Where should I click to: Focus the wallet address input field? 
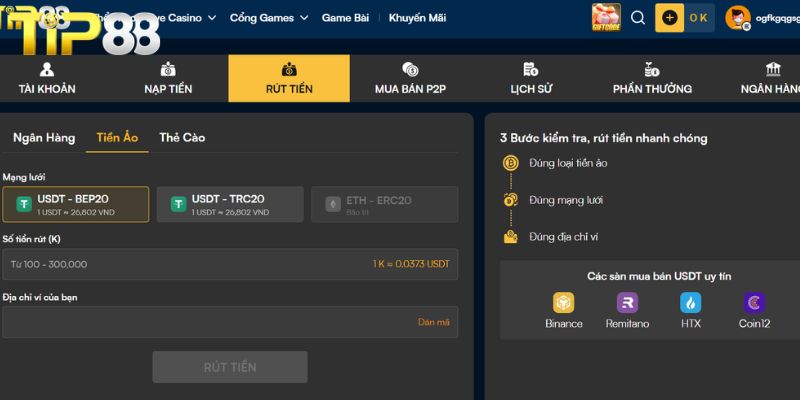(230, 322)
